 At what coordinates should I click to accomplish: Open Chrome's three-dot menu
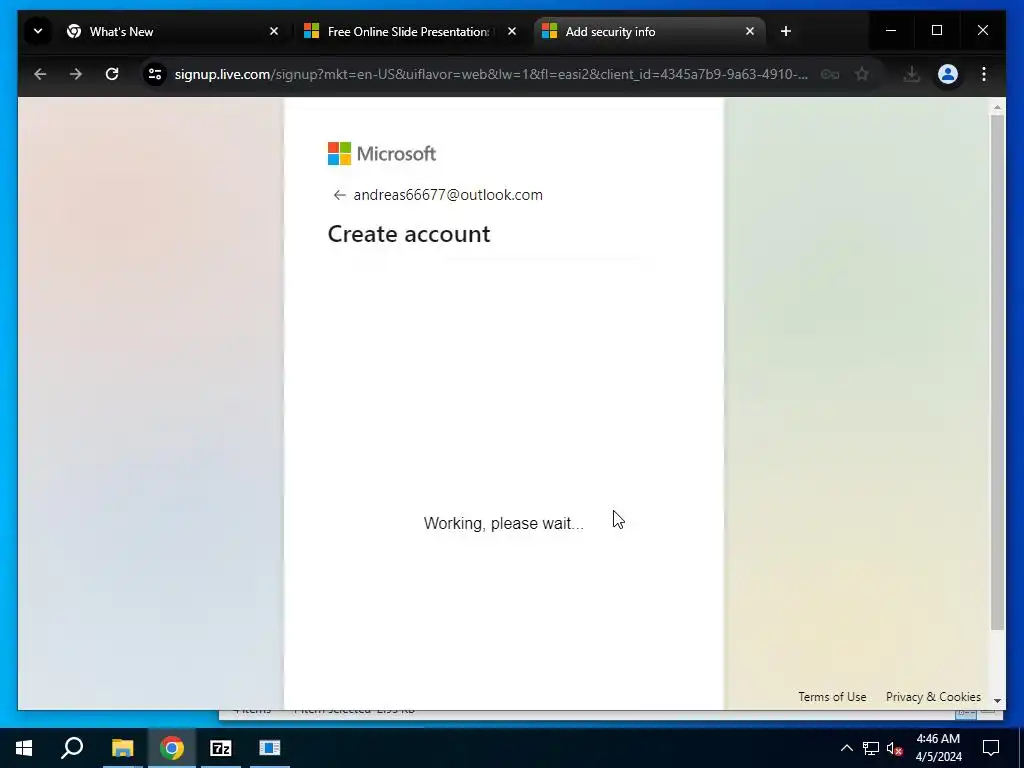[984, 74]
